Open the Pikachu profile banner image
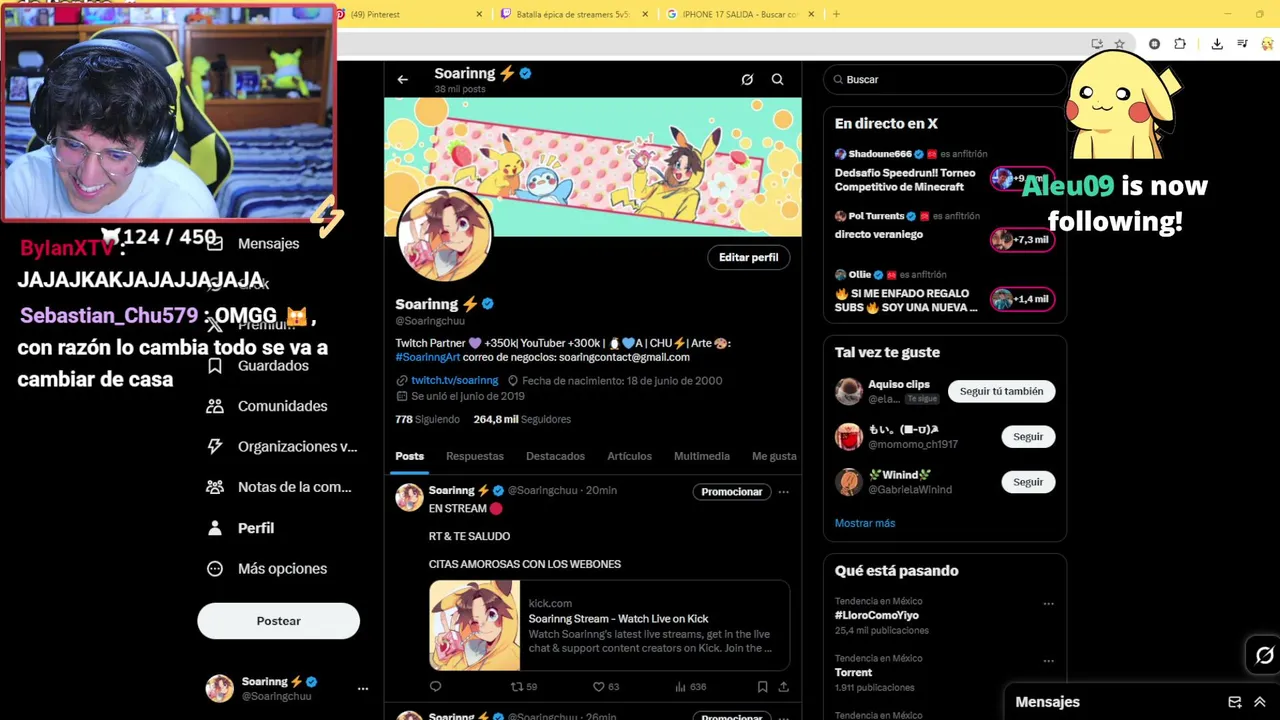The image size is (1280, 720). [x=593, y=166]
